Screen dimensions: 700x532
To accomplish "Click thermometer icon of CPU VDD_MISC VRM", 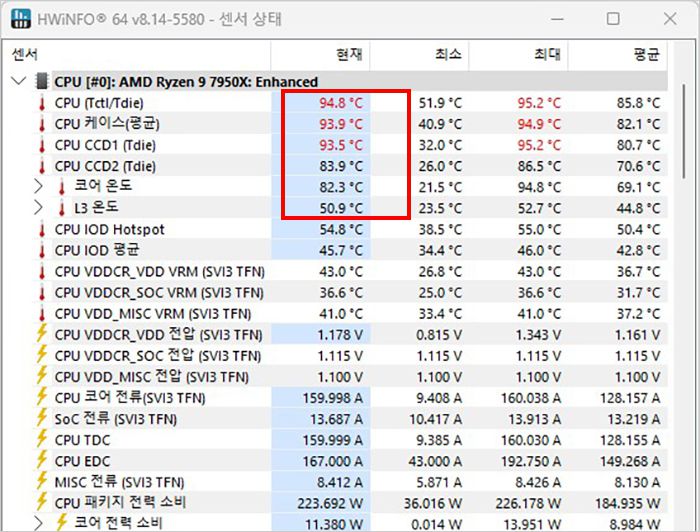I will click(42, 313).
